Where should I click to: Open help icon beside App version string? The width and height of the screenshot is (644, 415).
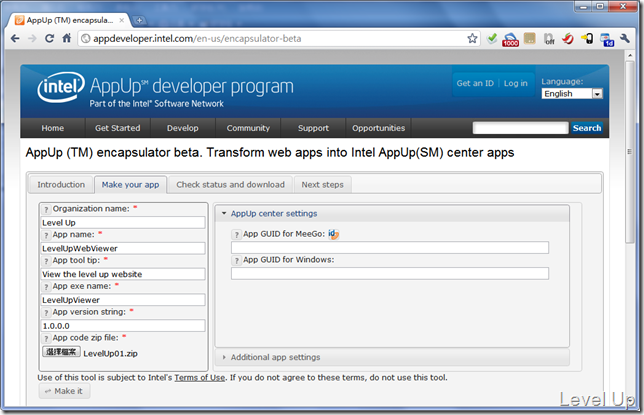[x=46, y=313]
